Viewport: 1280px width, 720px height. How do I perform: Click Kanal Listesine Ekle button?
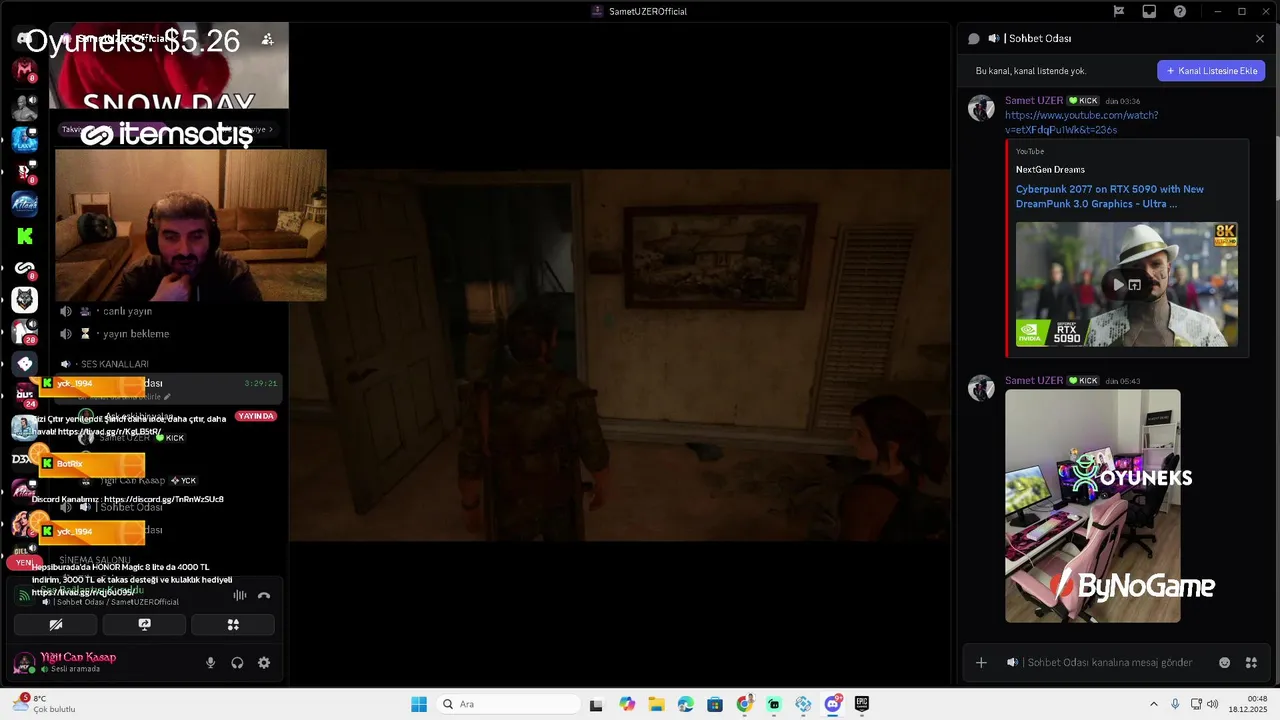point(1211,71)
